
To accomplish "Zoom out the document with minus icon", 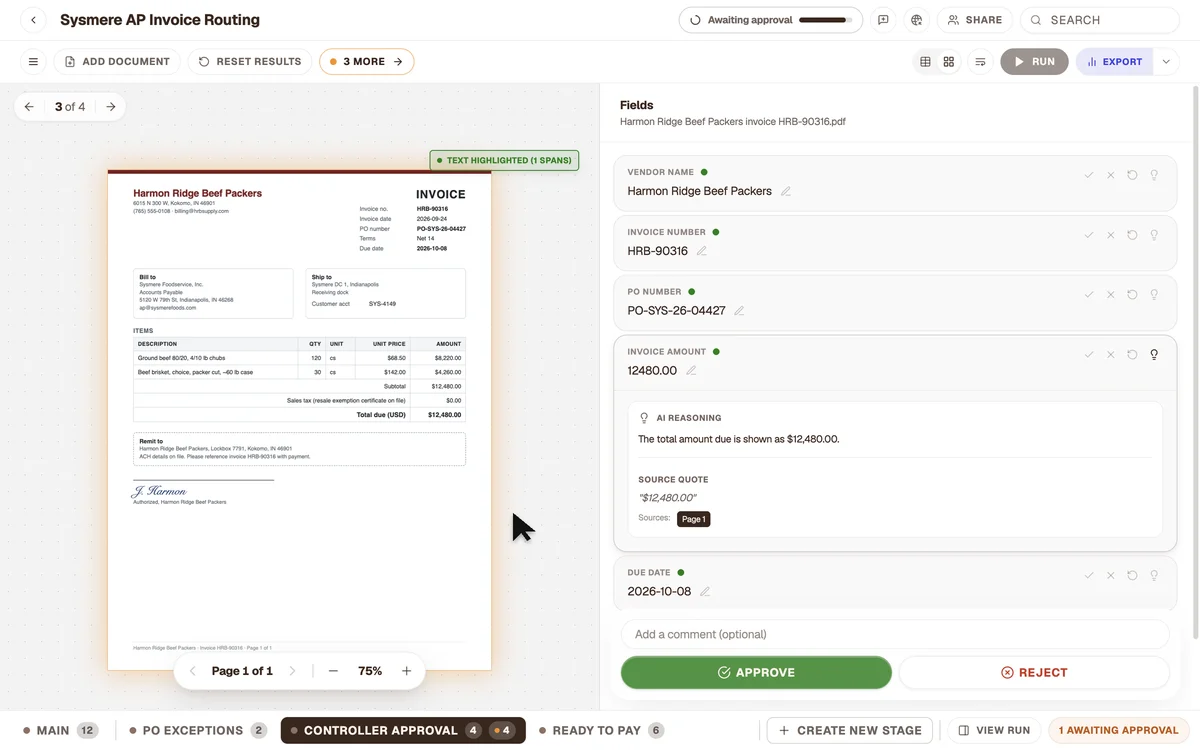I will [x=333, y=671].
